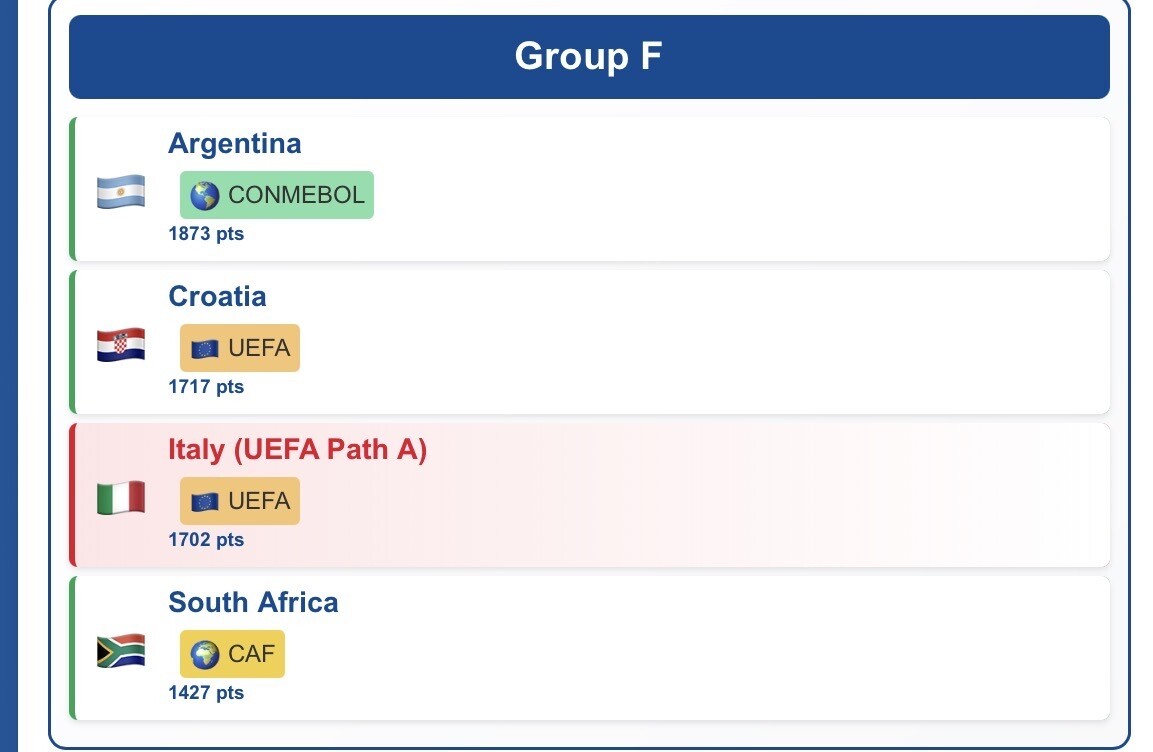Click South Africa's 1427 pts ranking text
Viewport: 1153px width, 752px height.
[x=206, y=693]
